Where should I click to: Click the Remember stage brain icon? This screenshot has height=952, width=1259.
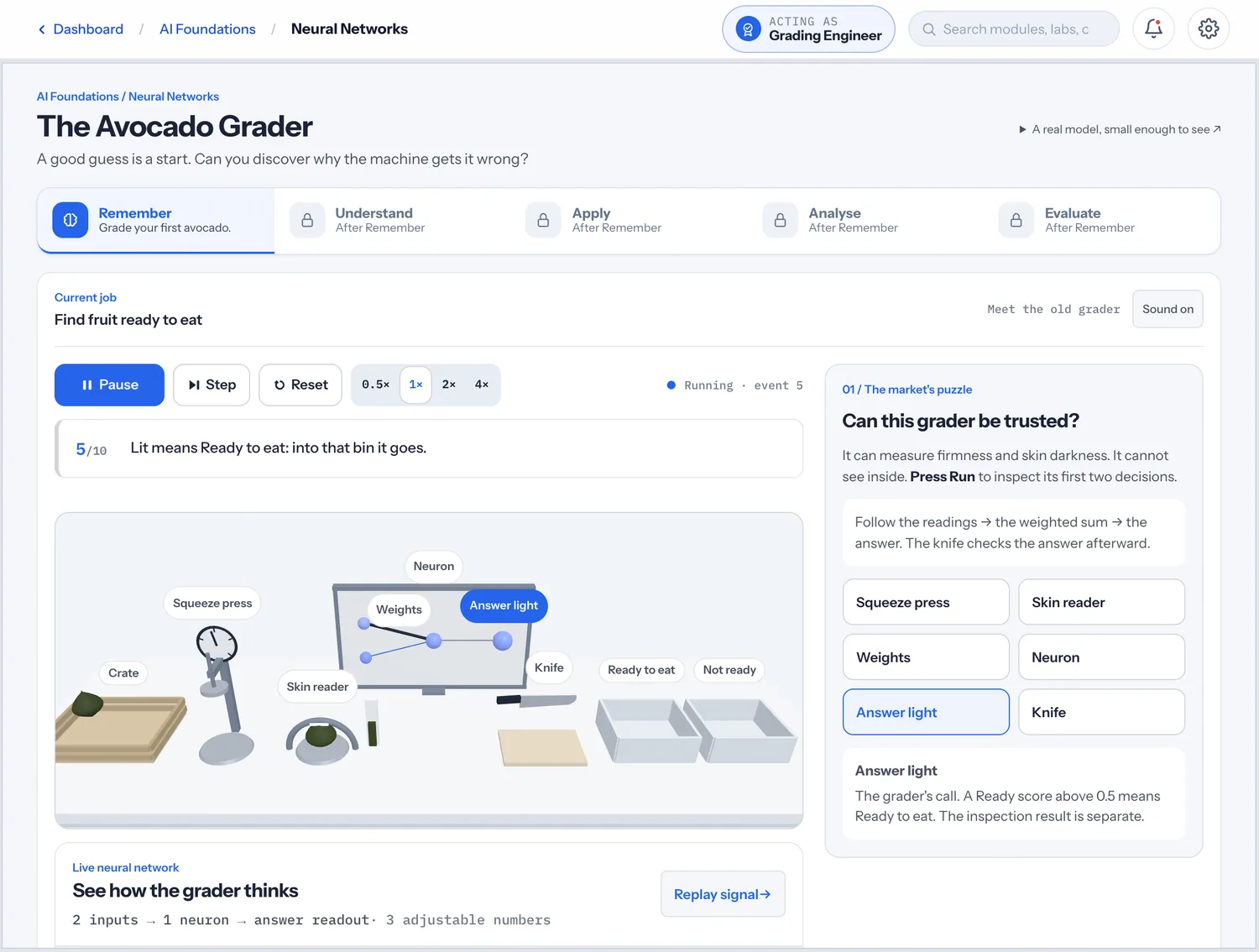[x=71, y=220]
